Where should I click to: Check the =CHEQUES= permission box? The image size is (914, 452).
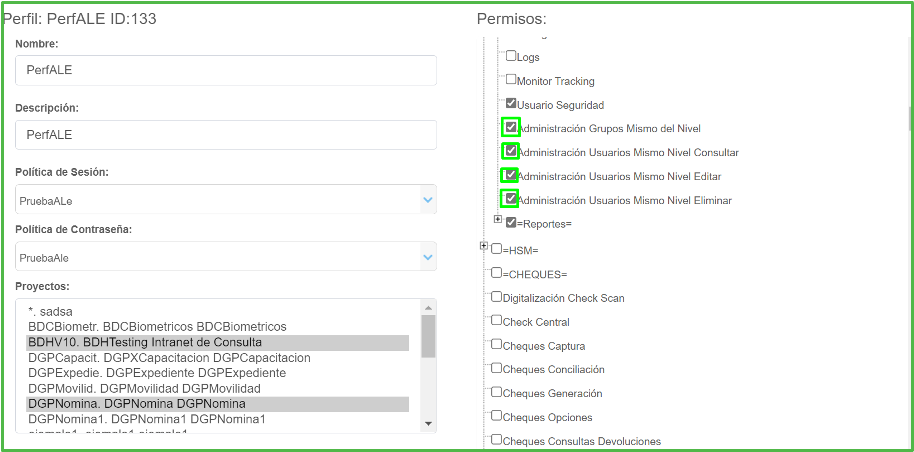pyautogui.click(x=496, y=273)
